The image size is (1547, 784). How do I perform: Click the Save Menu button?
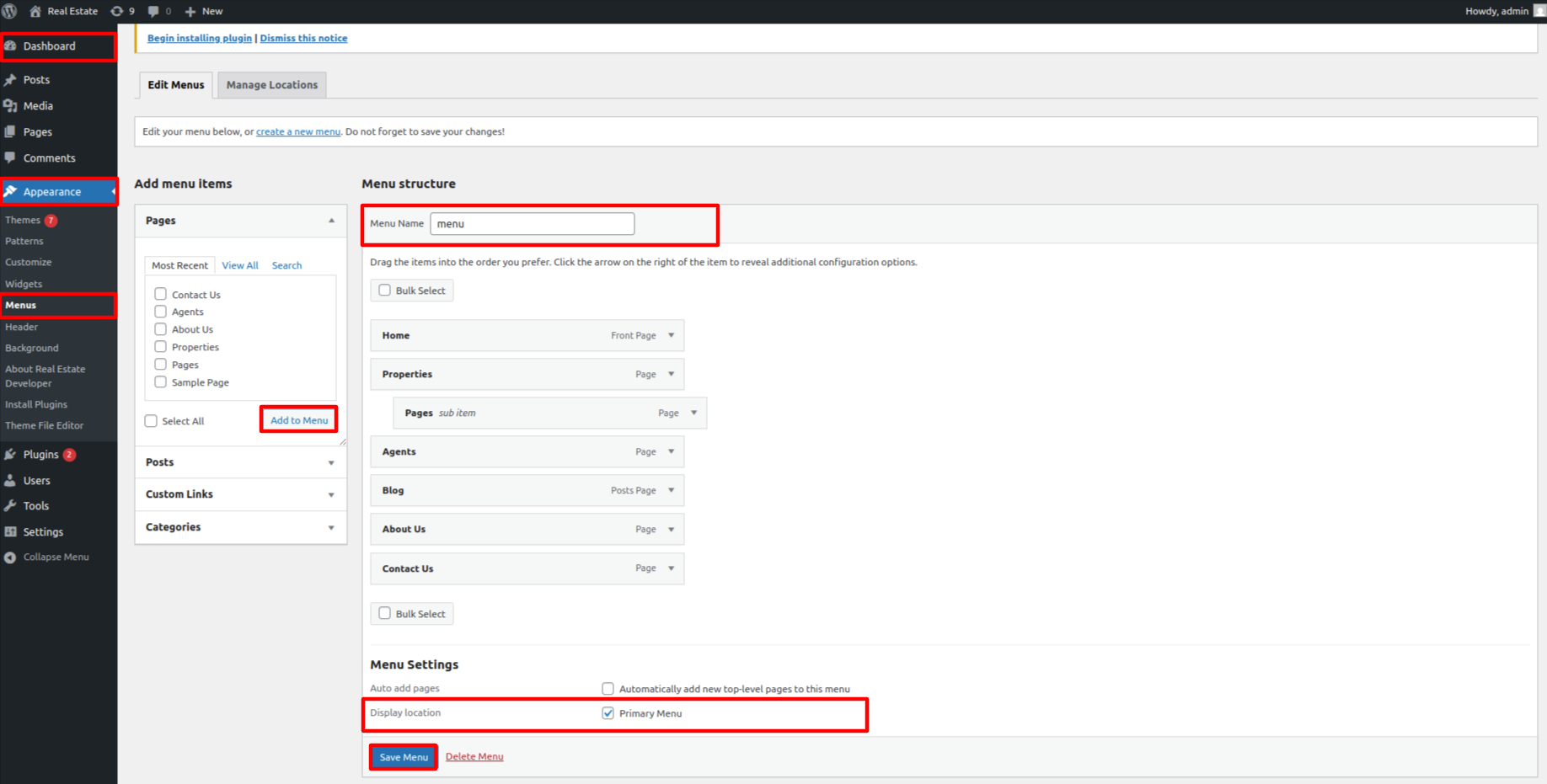(x=404, y=757)
